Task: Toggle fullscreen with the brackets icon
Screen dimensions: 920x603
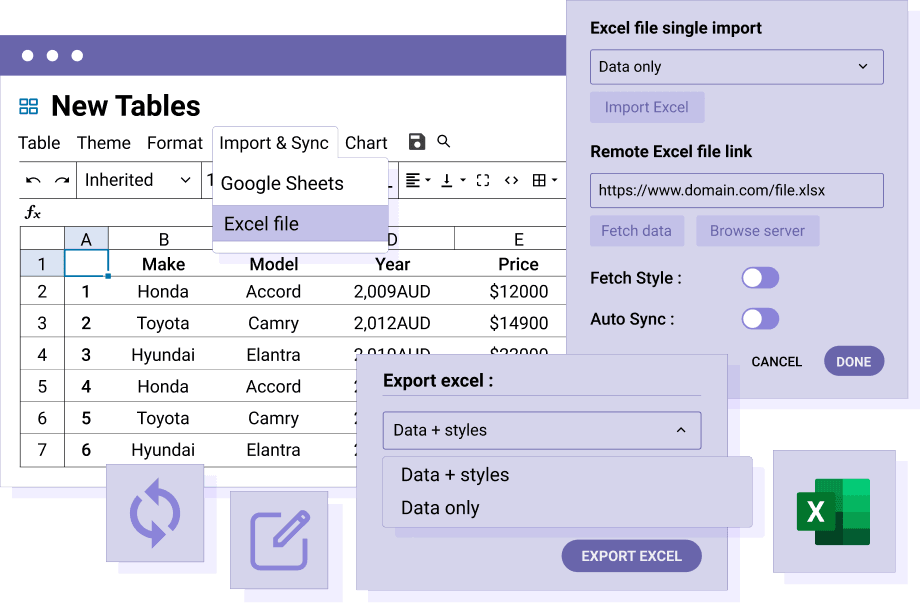Action: coord(483,180)
